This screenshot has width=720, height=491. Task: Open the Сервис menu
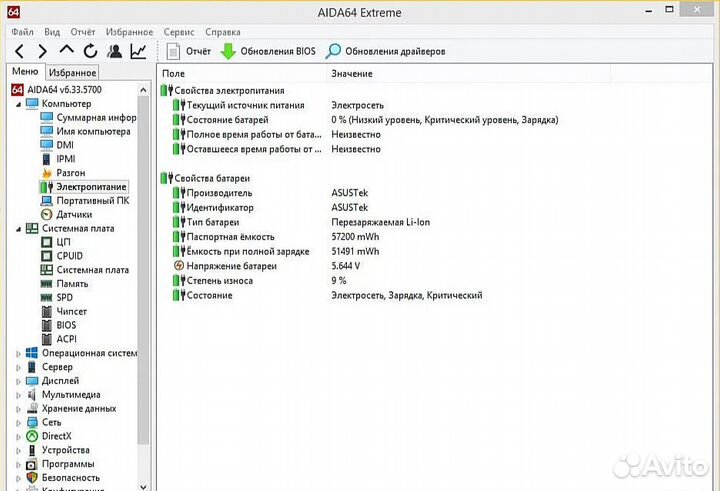(179, 32)
